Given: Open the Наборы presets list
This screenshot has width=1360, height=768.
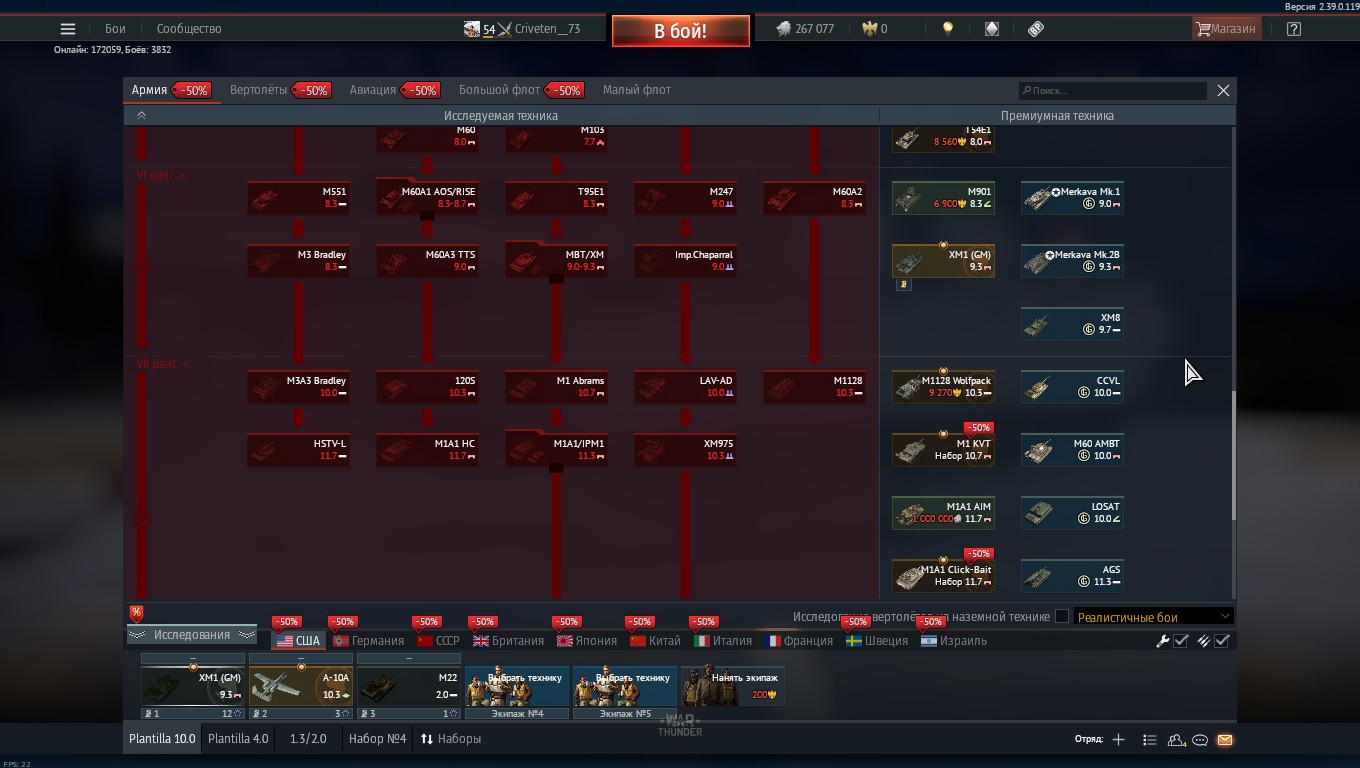Looking at the screenshot, I should (x=450, y=739).
